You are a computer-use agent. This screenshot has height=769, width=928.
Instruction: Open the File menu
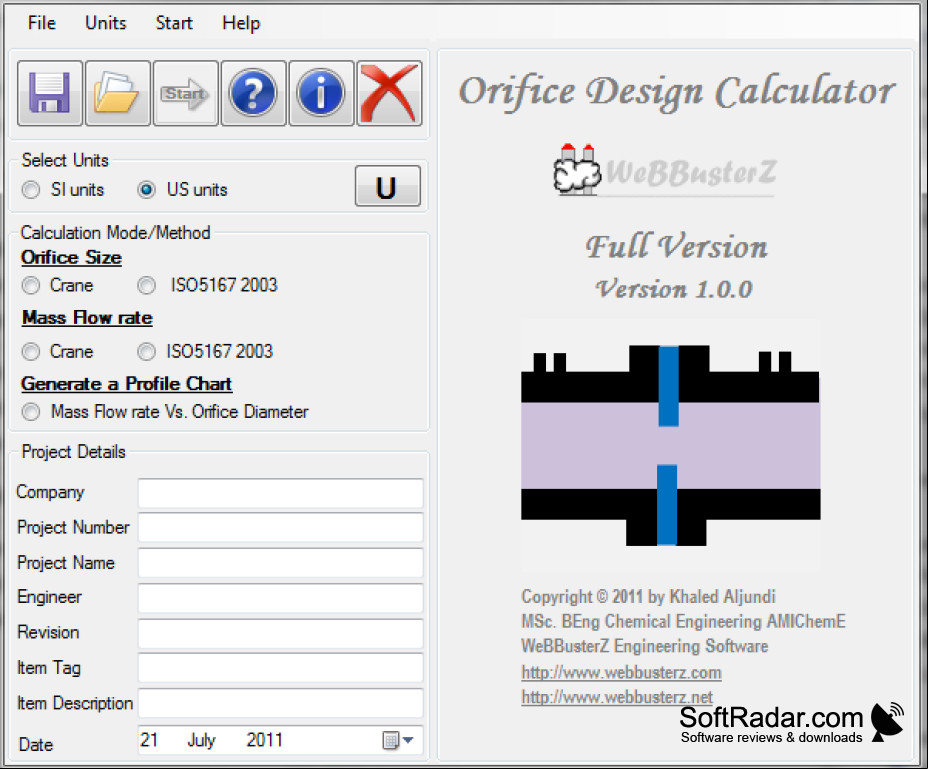42,23
